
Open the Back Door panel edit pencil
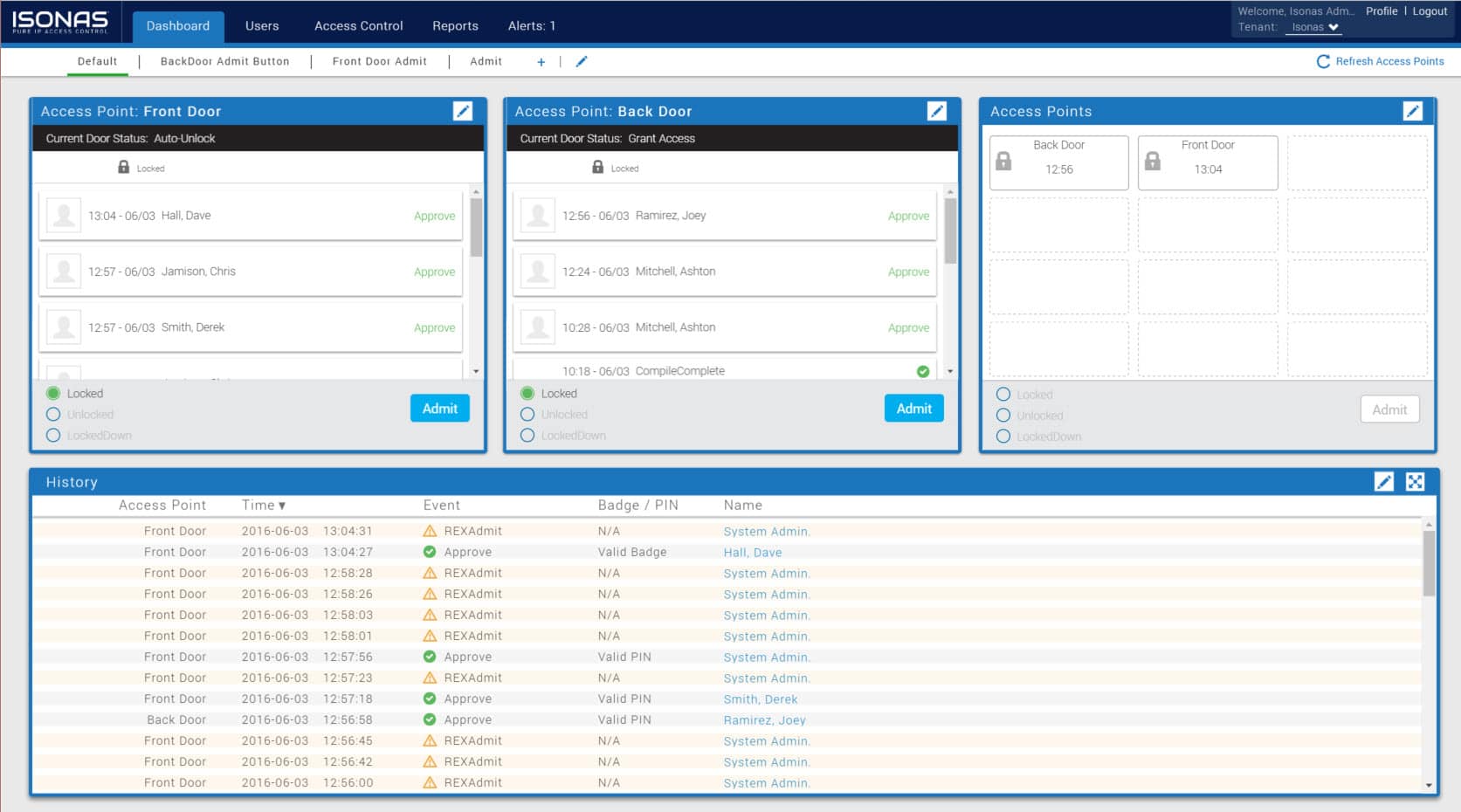coord(936,111)
